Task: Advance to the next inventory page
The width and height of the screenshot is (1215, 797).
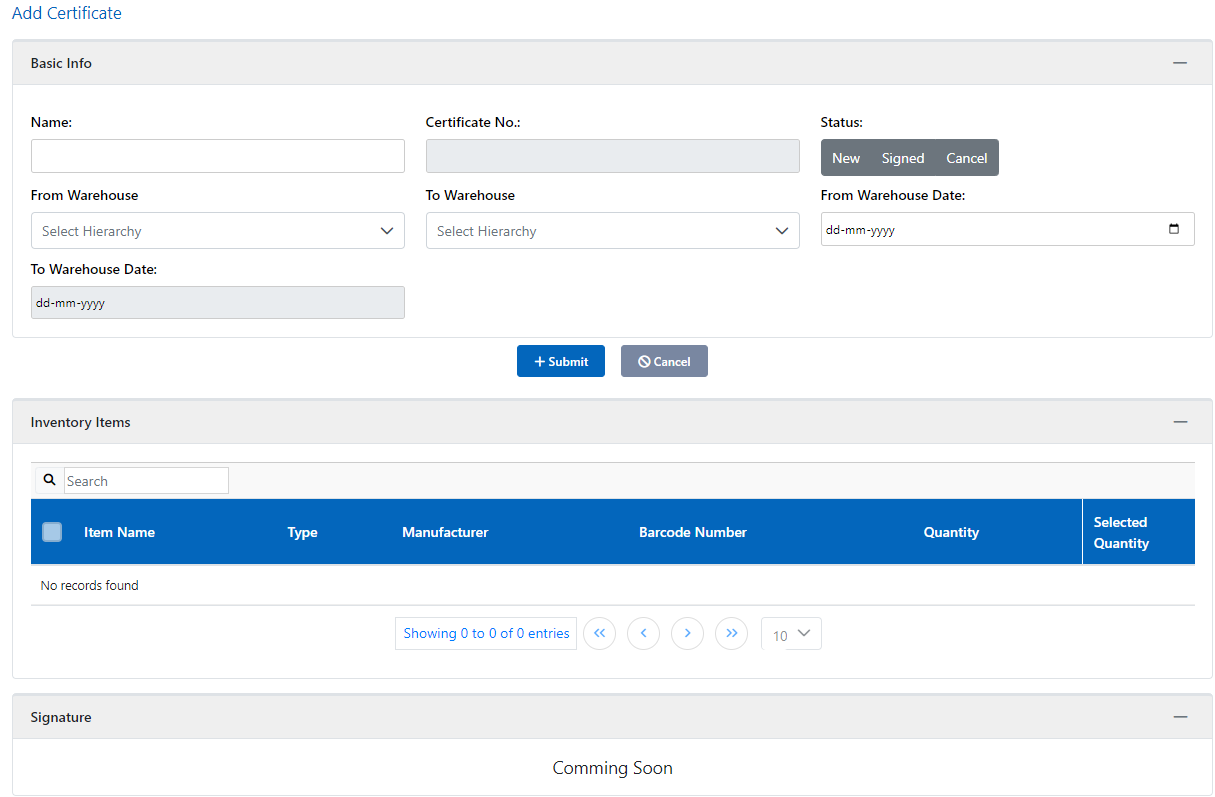Action: point(687,633)
